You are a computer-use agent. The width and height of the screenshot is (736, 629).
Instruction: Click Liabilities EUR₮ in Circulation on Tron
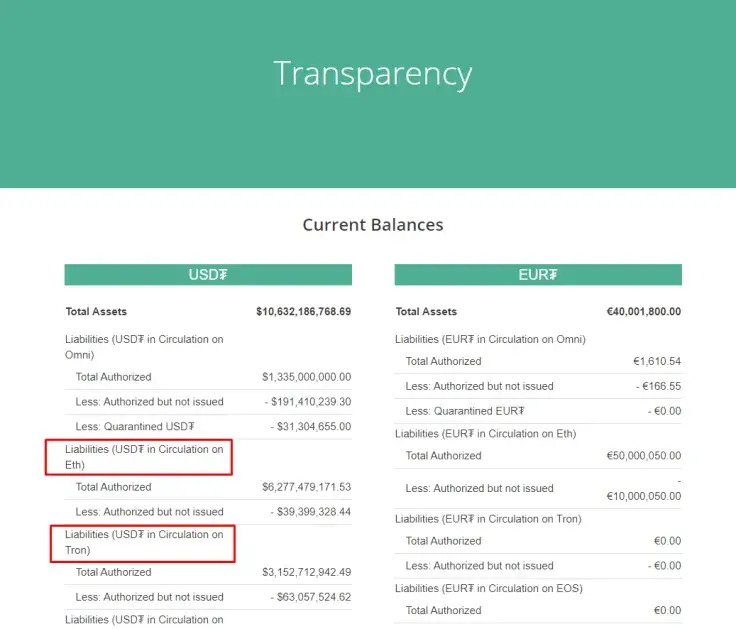tap(488, 519)
